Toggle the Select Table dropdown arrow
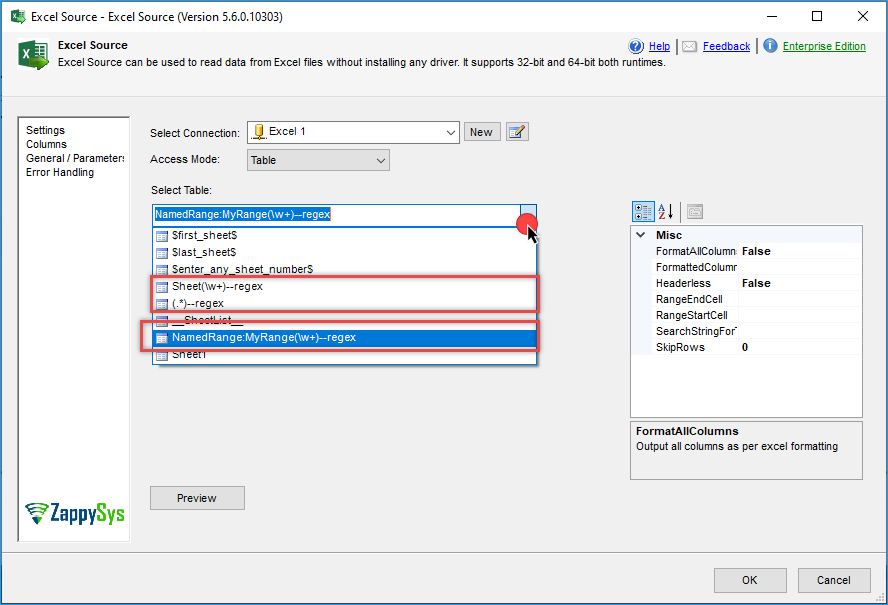 528,215
